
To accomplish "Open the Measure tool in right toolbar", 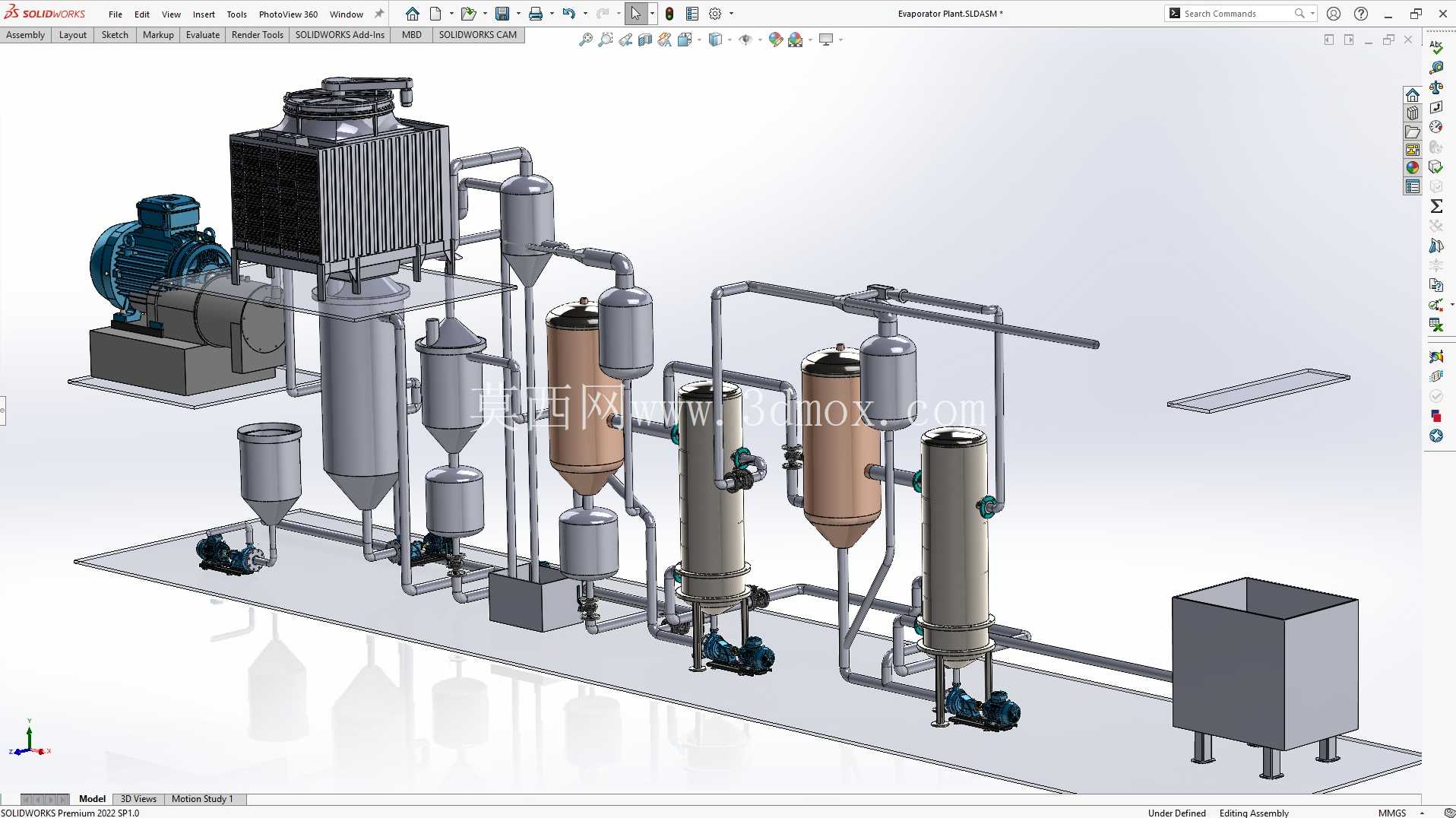I will 1436,68.
